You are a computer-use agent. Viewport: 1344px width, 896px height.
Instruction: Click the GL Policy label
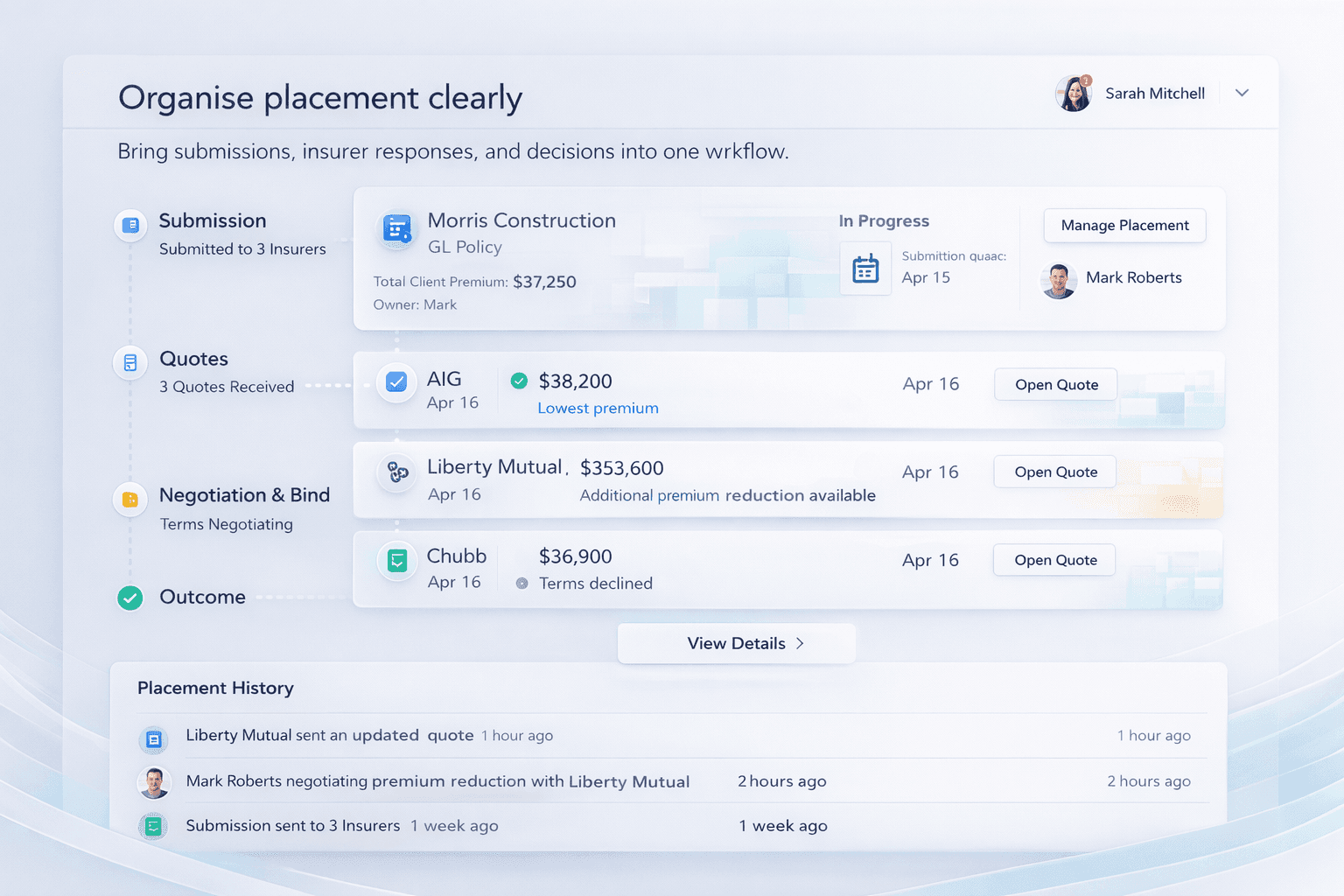(465, 248)
